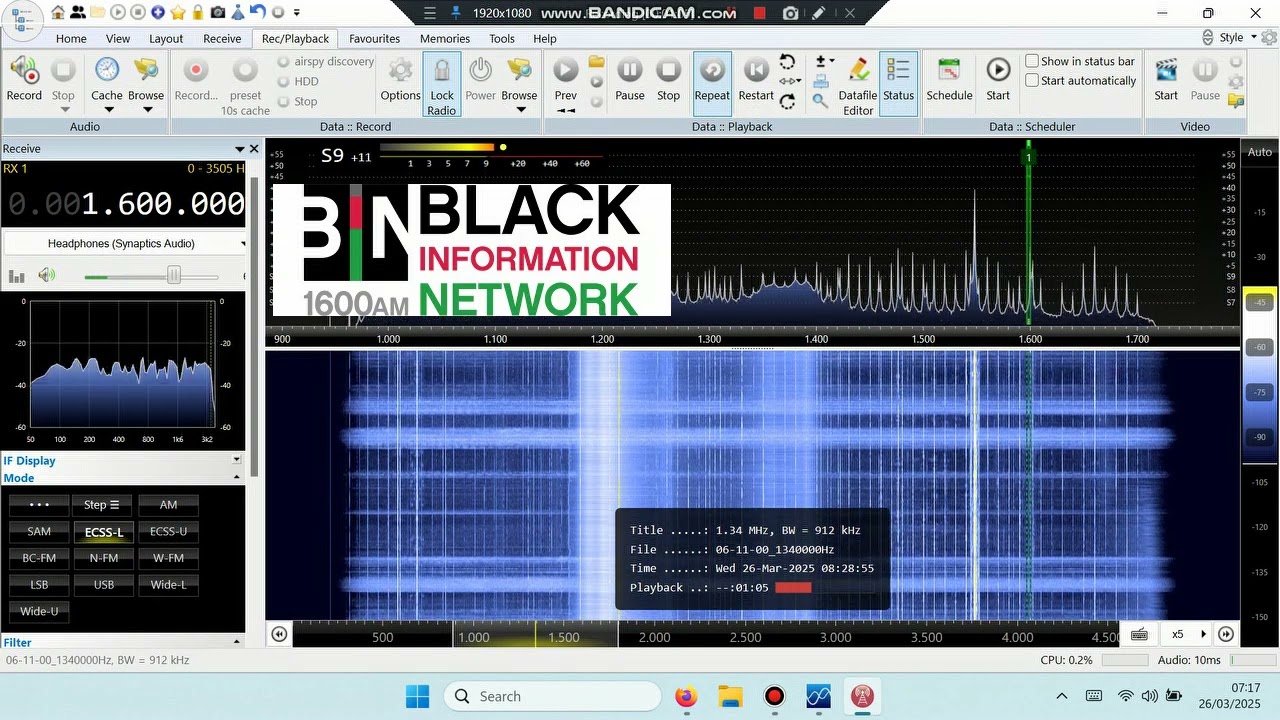Screen dimensions: 1280x720
Task: Enable 'Start automatically' checkbox
Action: [x=1032, y=81]
